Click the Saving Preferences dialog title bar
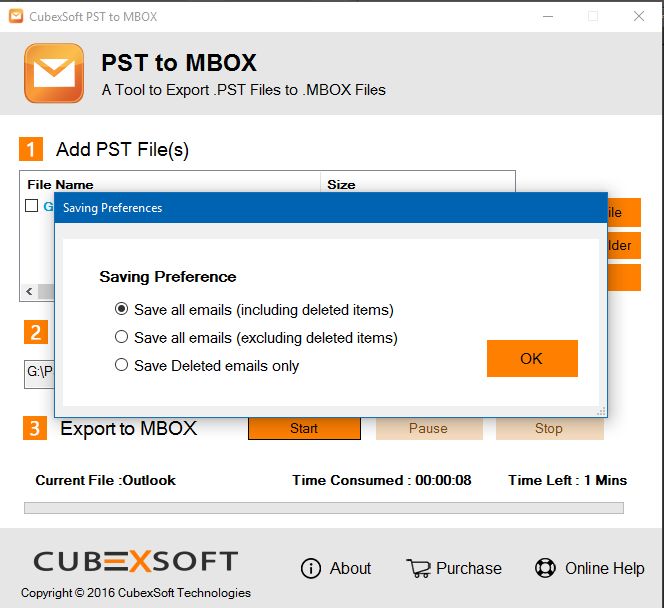 [x=331, y=207]
